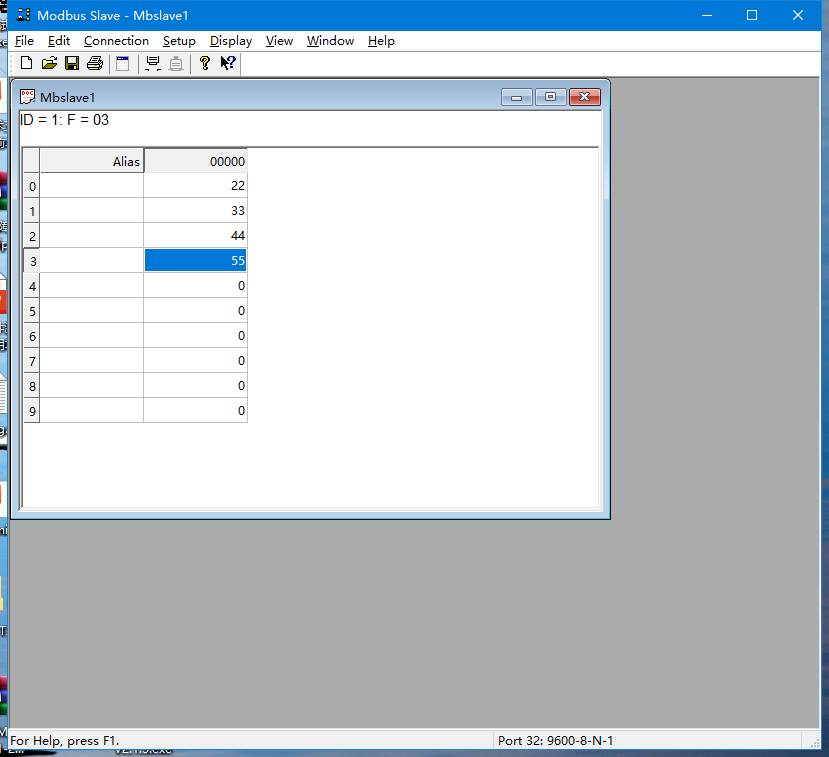Click the Alias column header
The width and height of the screenshot is (829, 757).
[92, 161]
